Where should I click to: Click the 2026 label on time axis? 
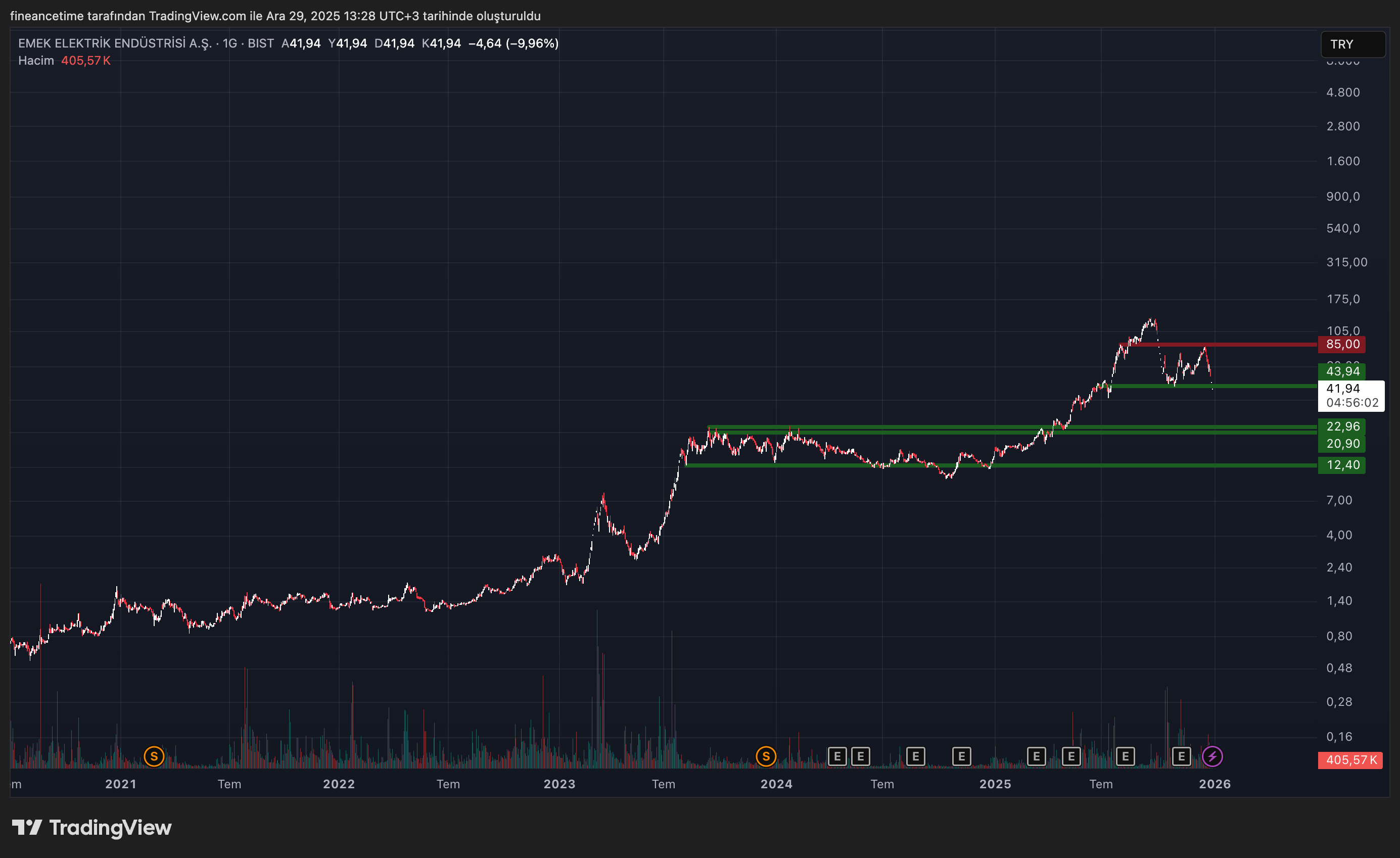[x=1214, y=784]
